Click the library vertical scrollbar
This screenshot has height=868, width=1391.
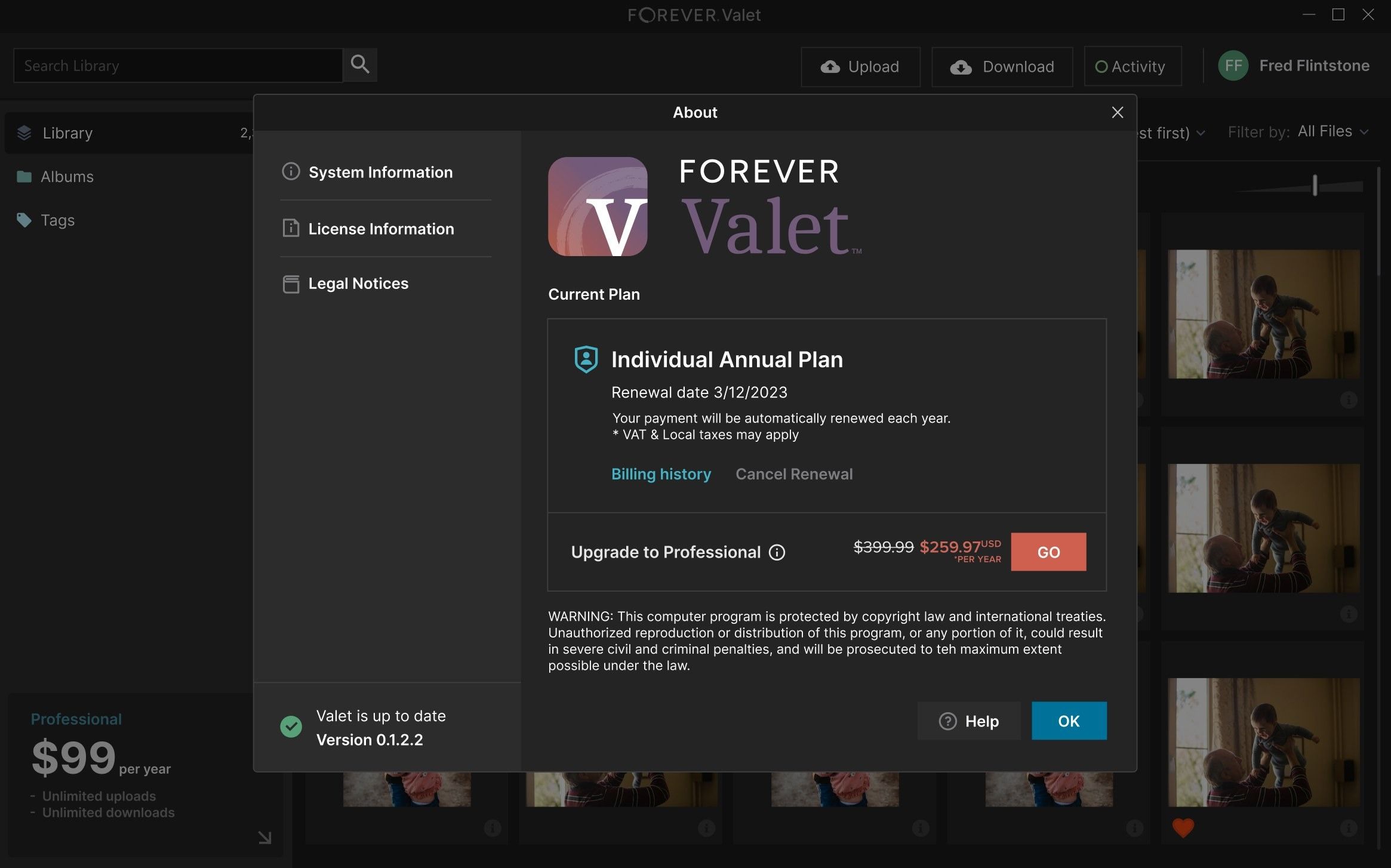[1378, 221]
